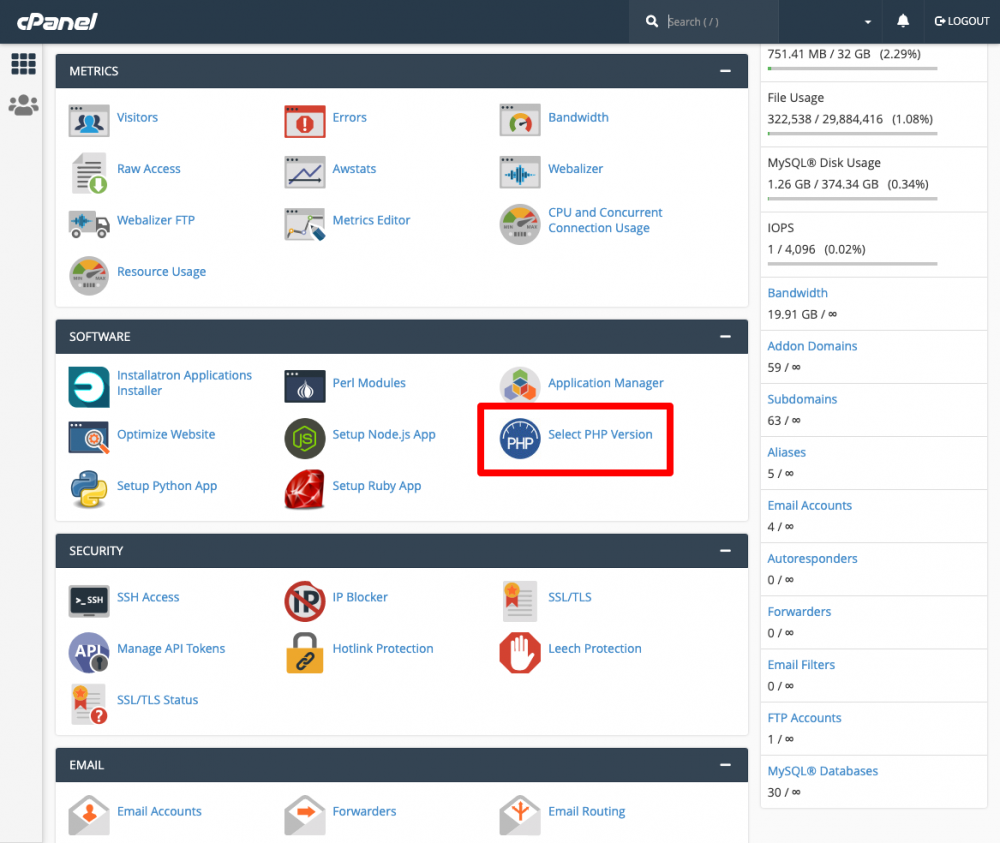Open the Select PHP Version tool
The image size is (1000, 843).
[601, 436]
